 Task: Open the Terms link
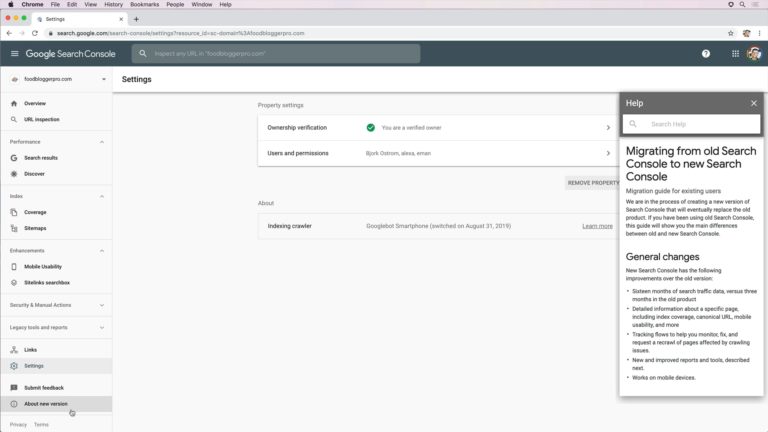[x=41, y=425]
